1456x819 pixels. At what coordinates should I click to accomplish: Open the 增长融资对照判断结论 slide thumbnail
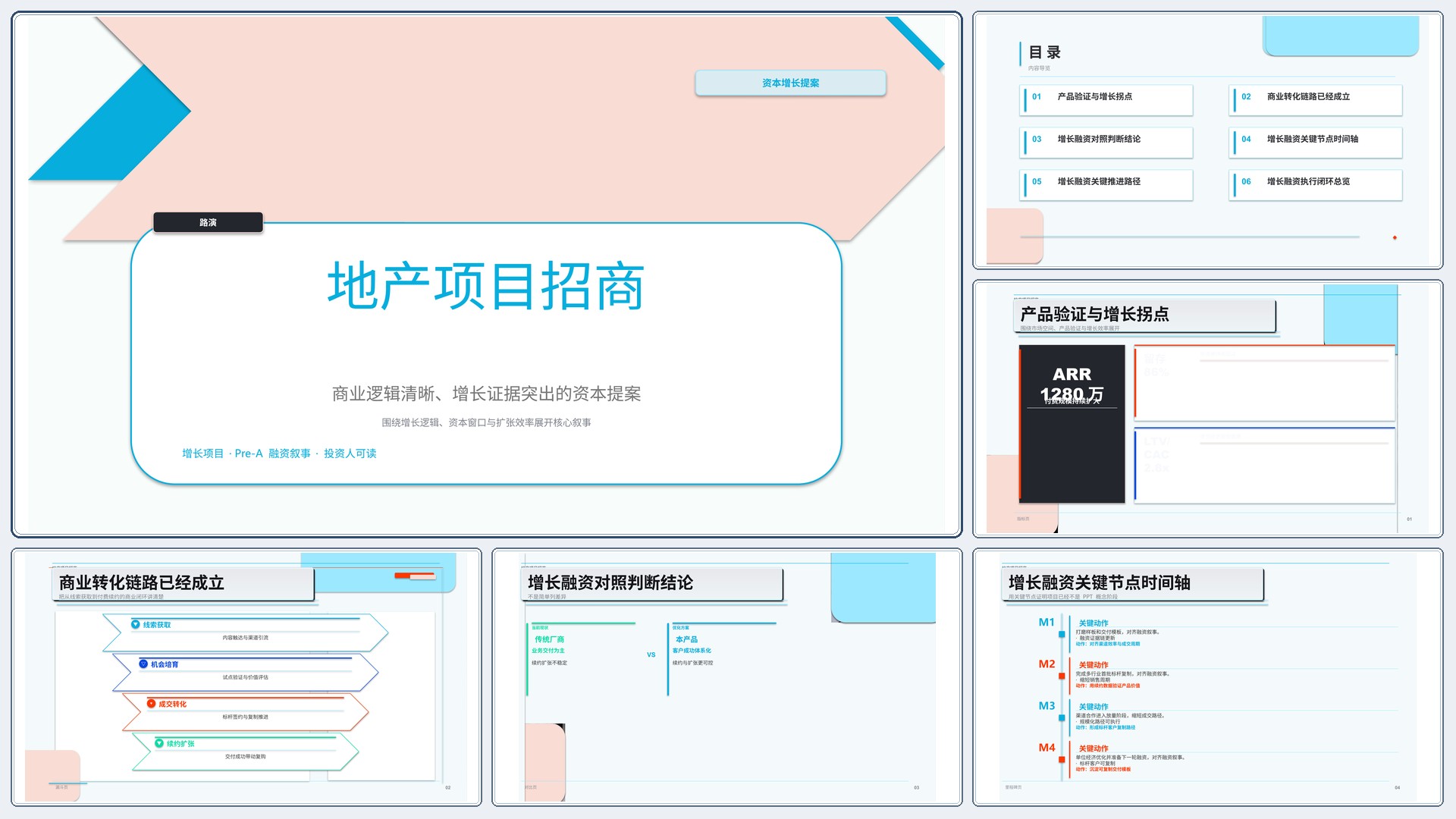coord(727,677)
